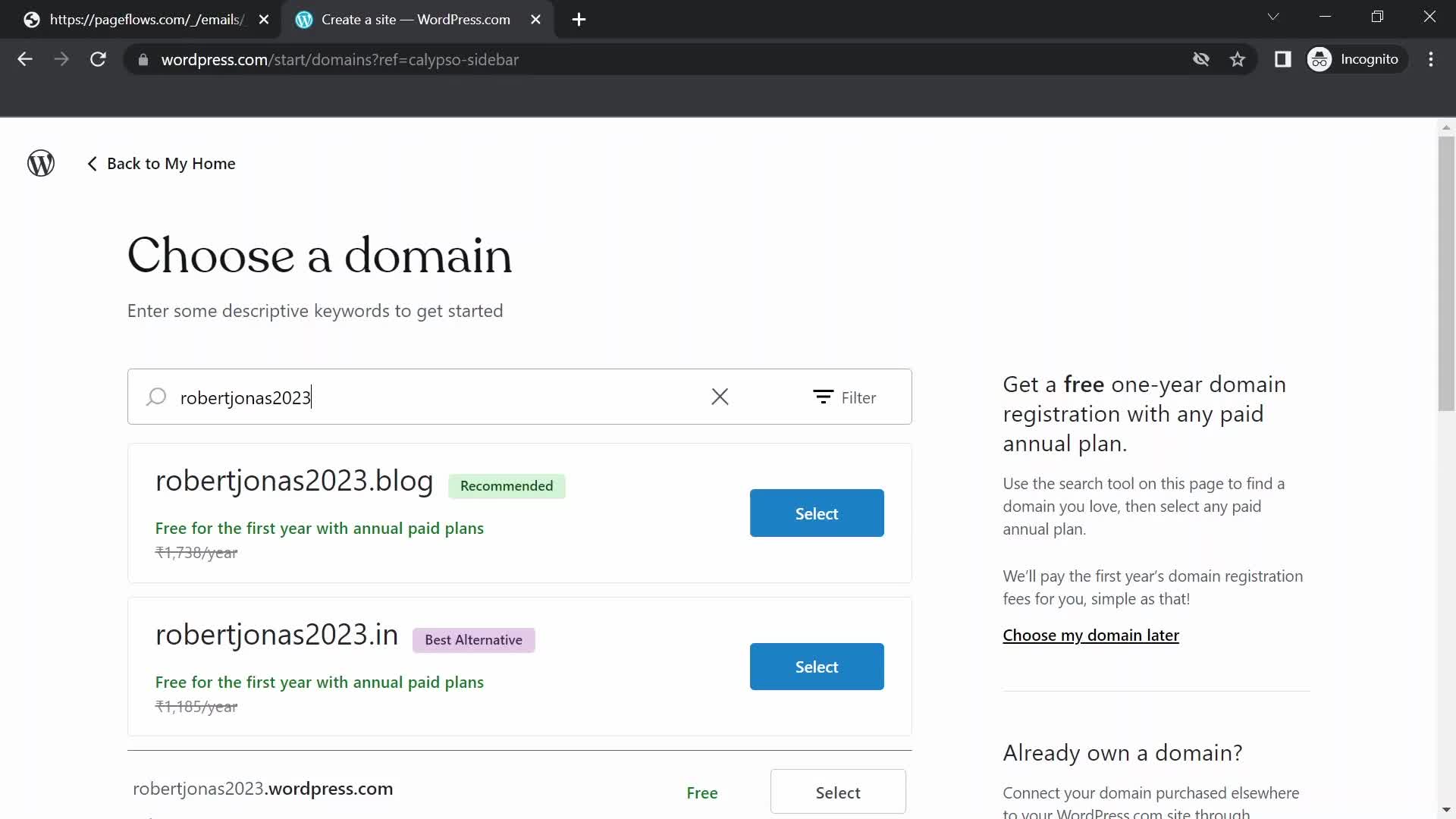This screenshot has width=1456, height=819.
Task: Click the bookmark/star icon in browser
Action: coord(1238,59)
